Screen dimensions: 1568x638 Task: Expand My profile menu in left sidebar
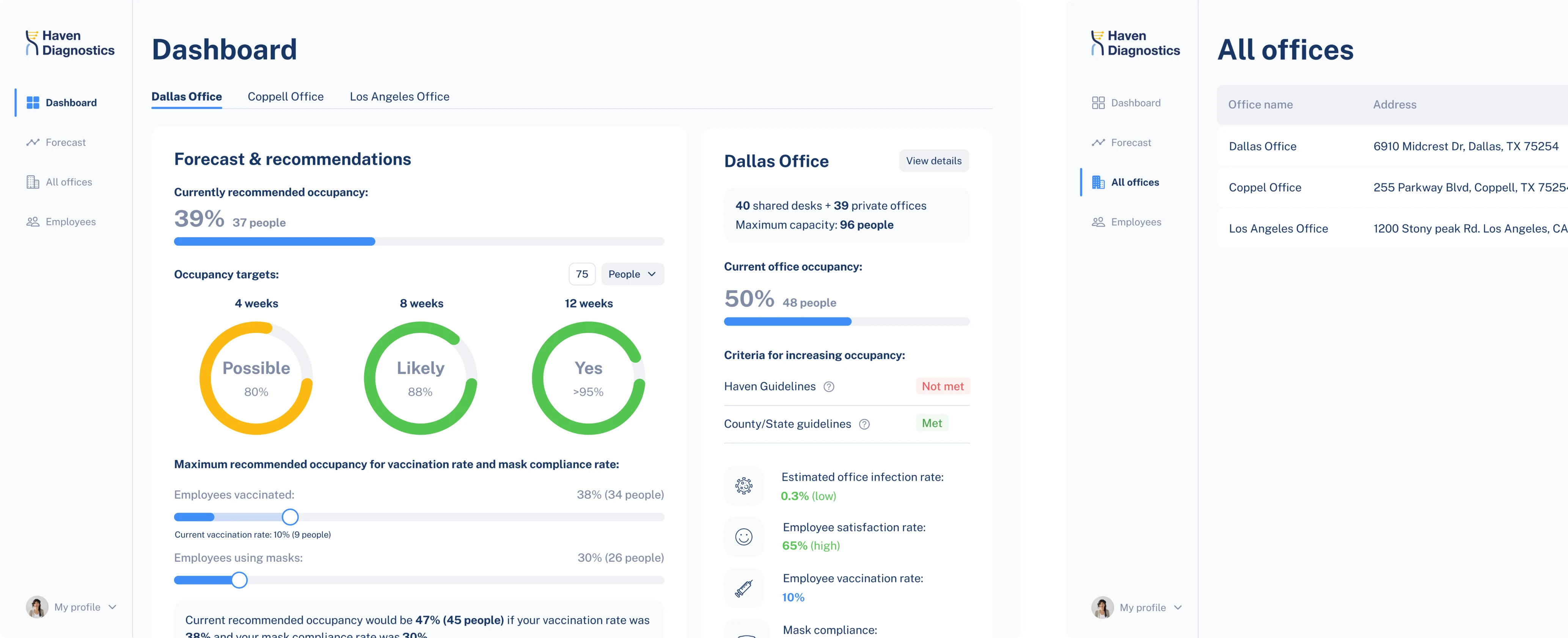tap(113, 607)
